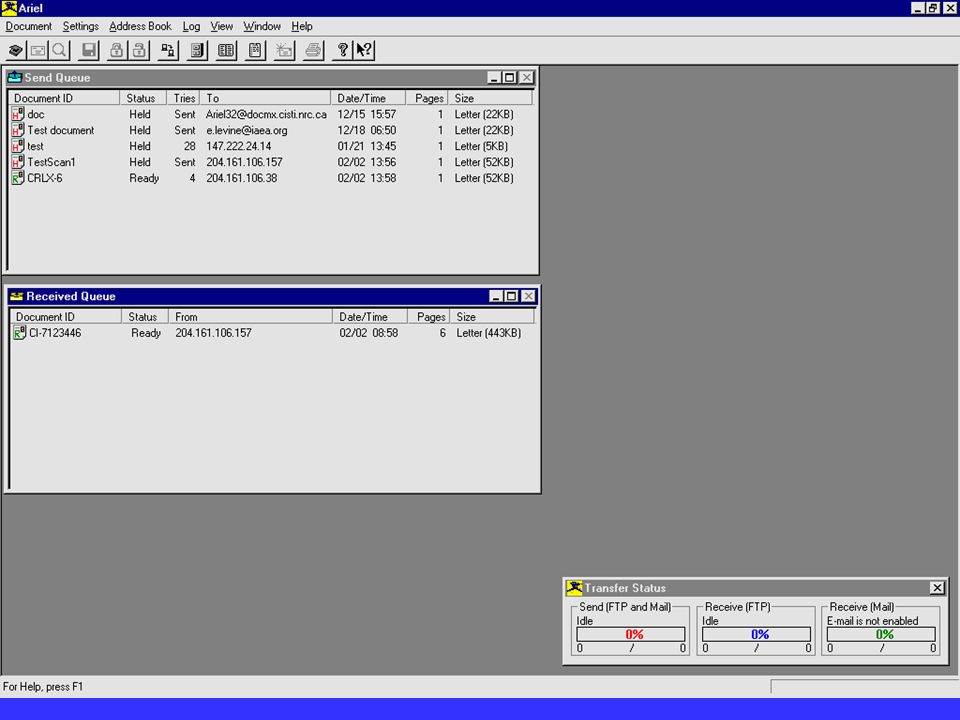The width and height of the screenshot is (960, 720).
Task: Sort Send Queue by Document ID header
Action: pyautogui.click(x=64, y=98)
